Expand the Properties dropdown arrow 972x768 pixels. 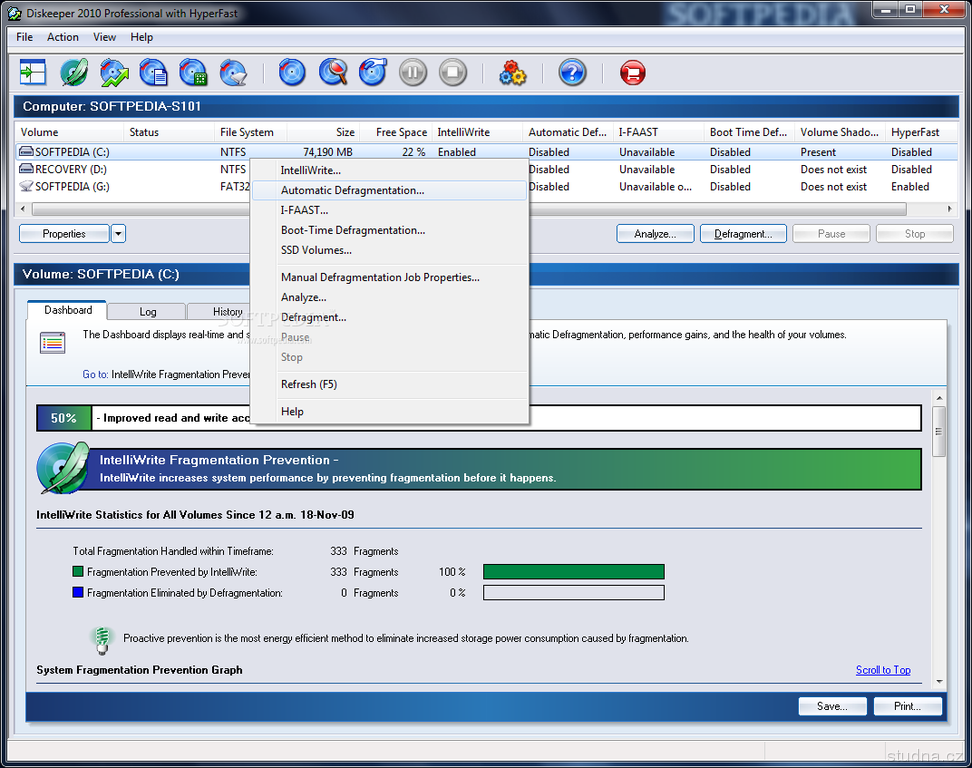point(118,234)
